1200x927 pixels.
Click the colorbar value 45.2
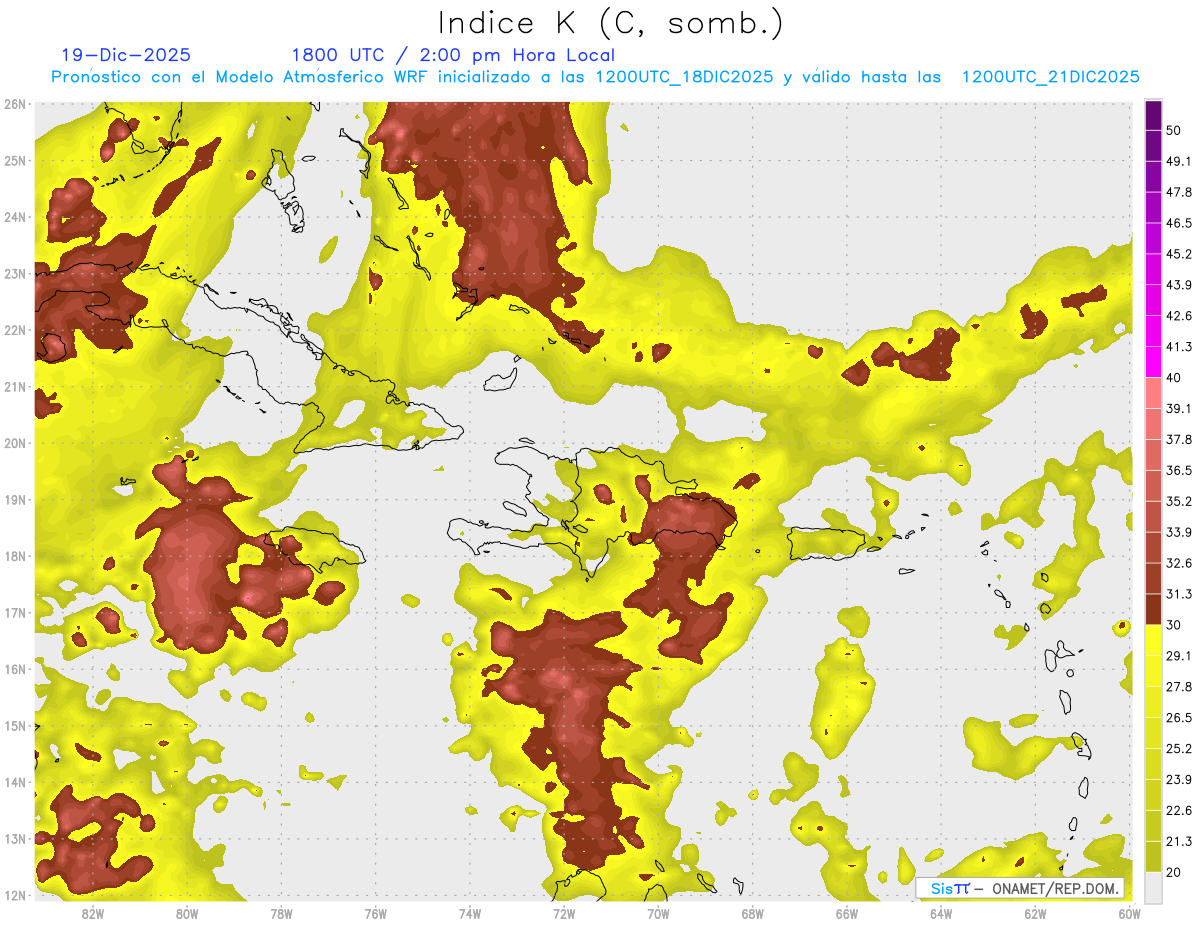coord(1180,254)
